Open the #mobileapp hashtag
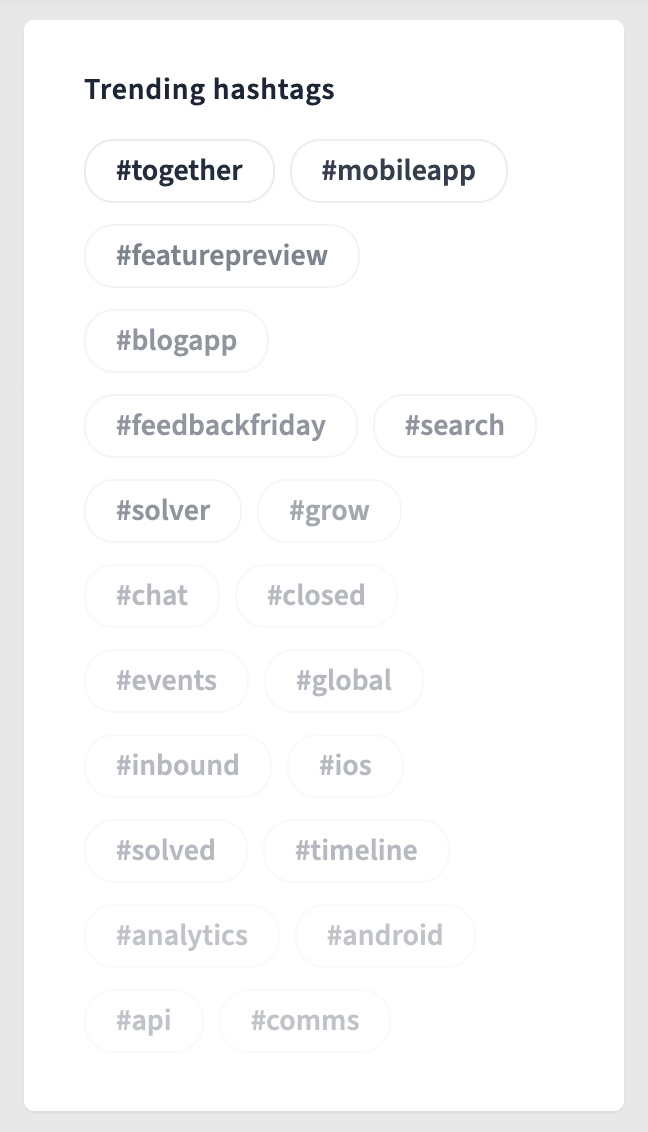This screenshot has width=648, height=1132. click(399, 170)
